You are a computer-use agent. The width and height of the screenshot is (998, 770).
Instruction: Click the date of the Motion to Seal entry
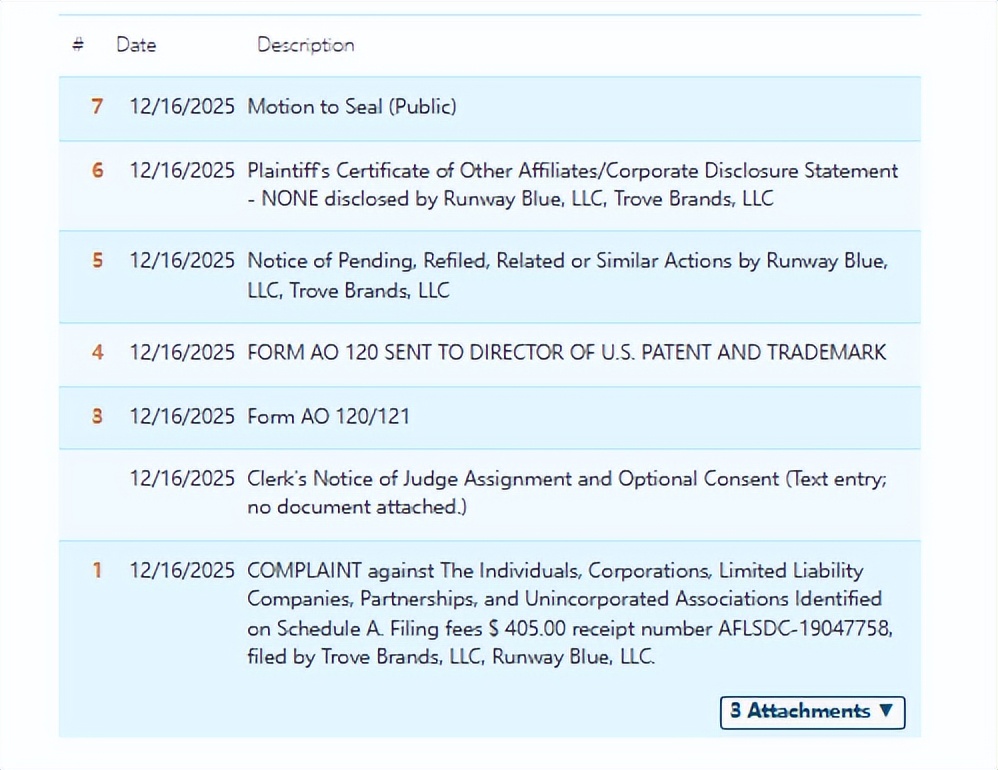182,107
